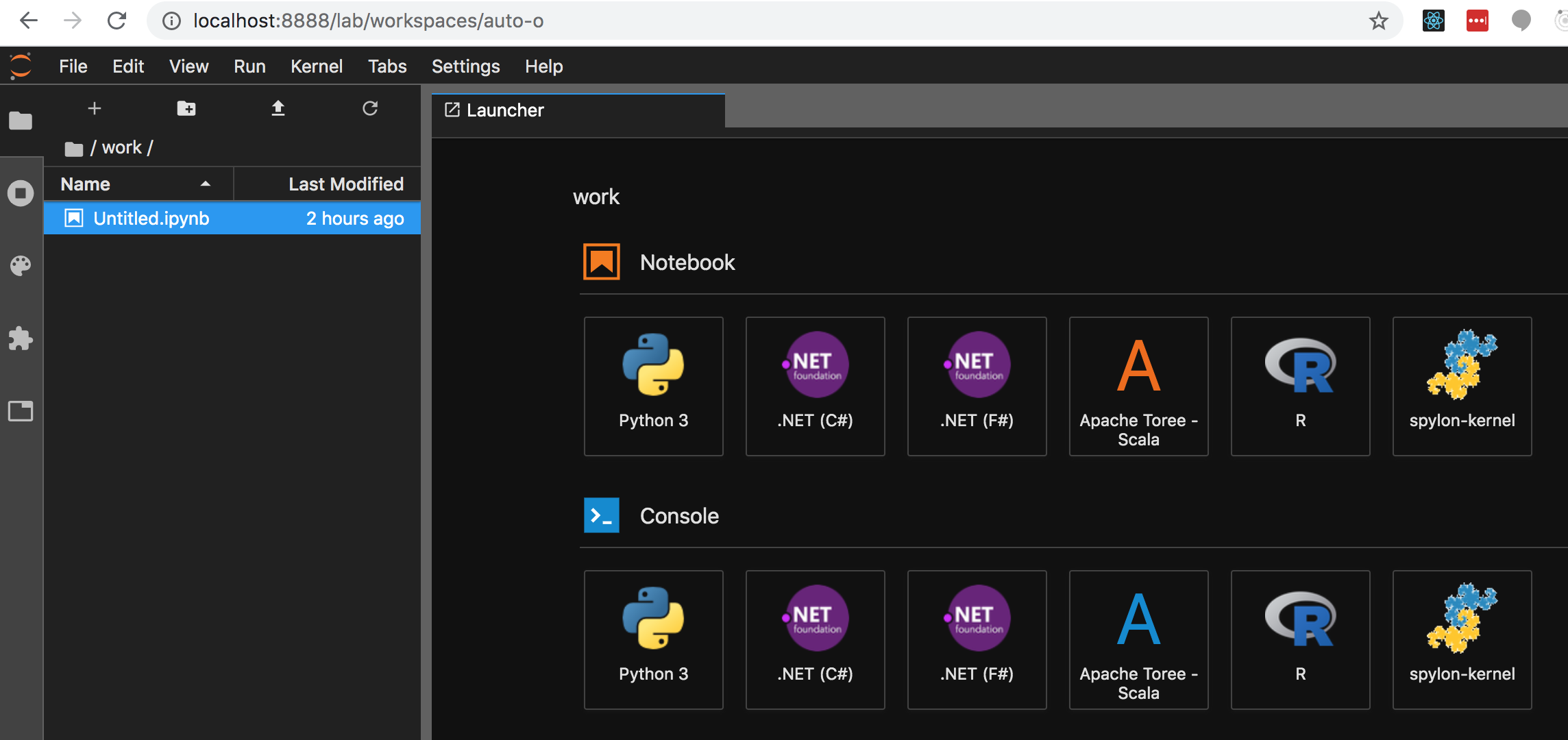Open the Extension Manager puzzle icon

[x=21, y=338]
